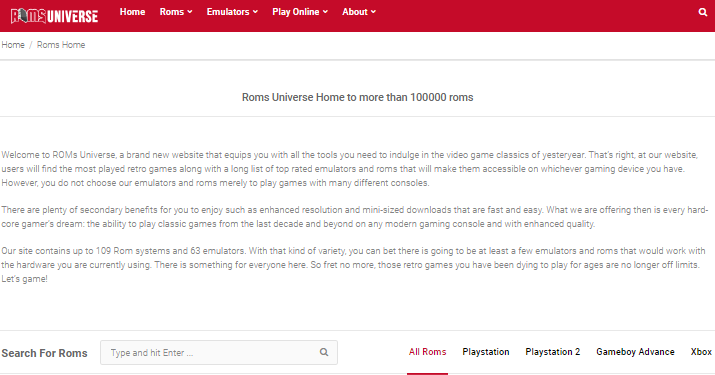
Task: Click the Roms Home breadcrumb
Action: [61, 45]
